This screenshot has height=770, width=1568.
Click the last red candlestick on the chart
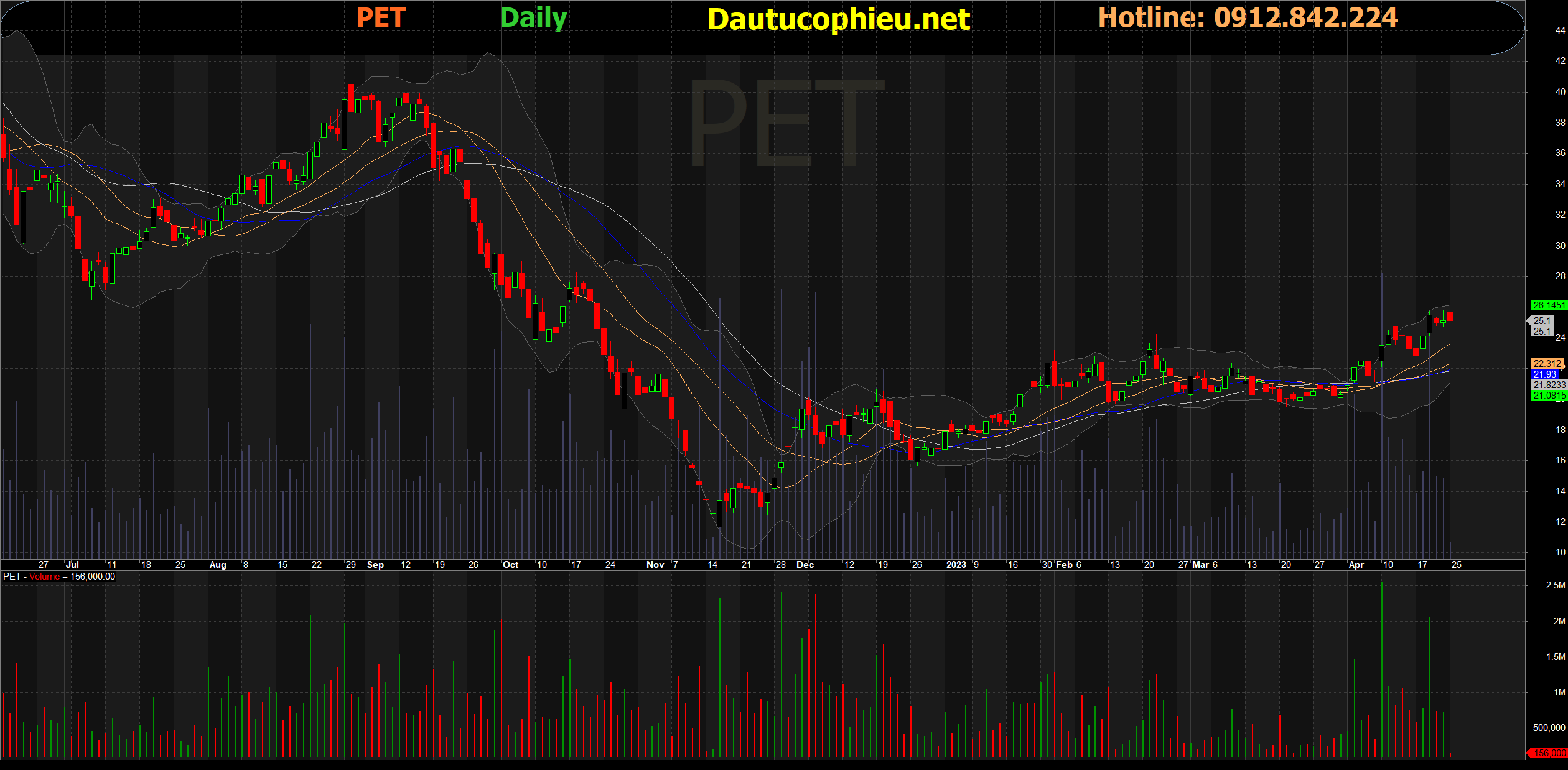pos(1450,317)
